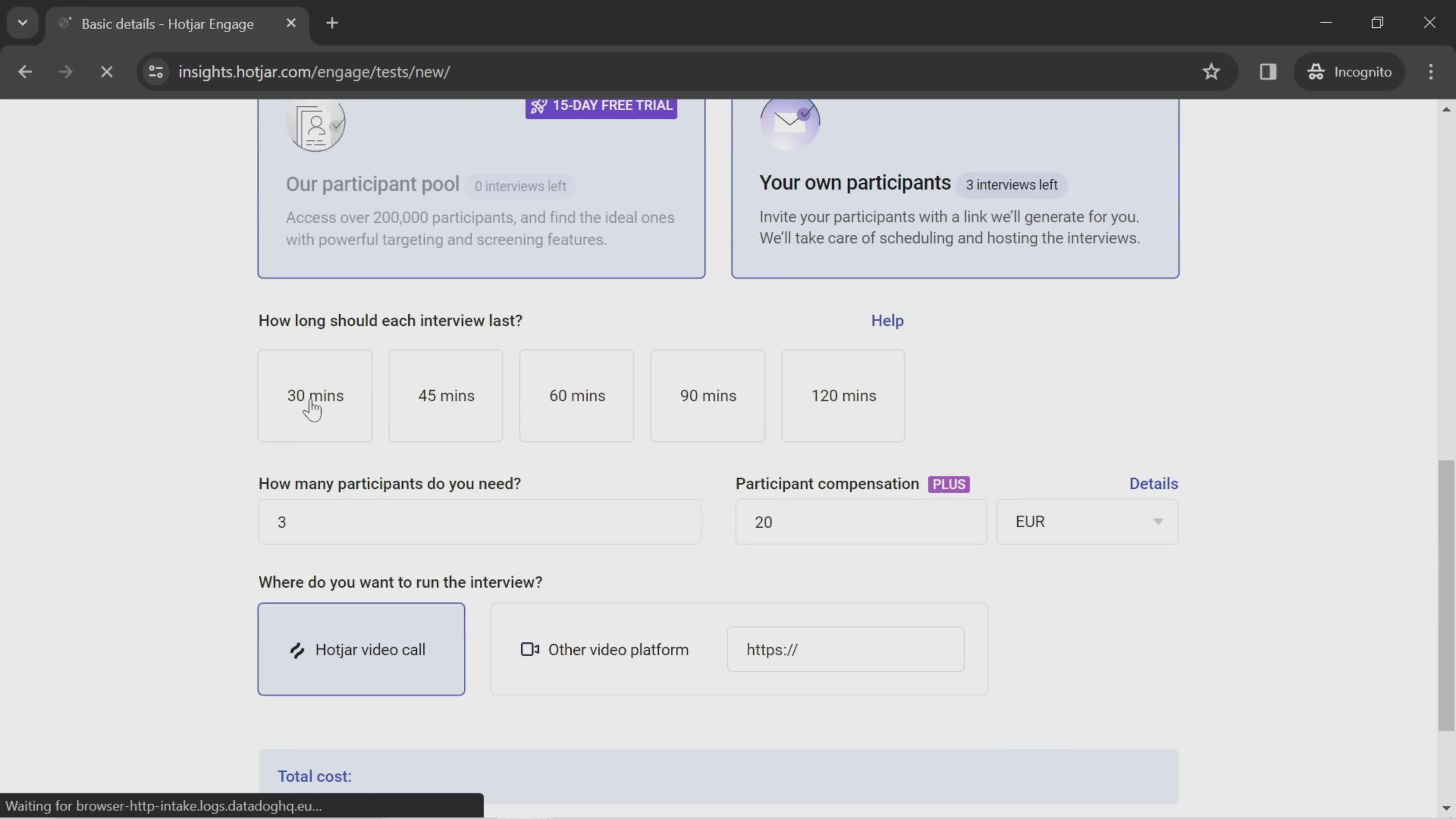This screenshot has height=819, width=1456.
Task: Click the bookmark/star icon in address bar
Action: tap(1211, 70)
